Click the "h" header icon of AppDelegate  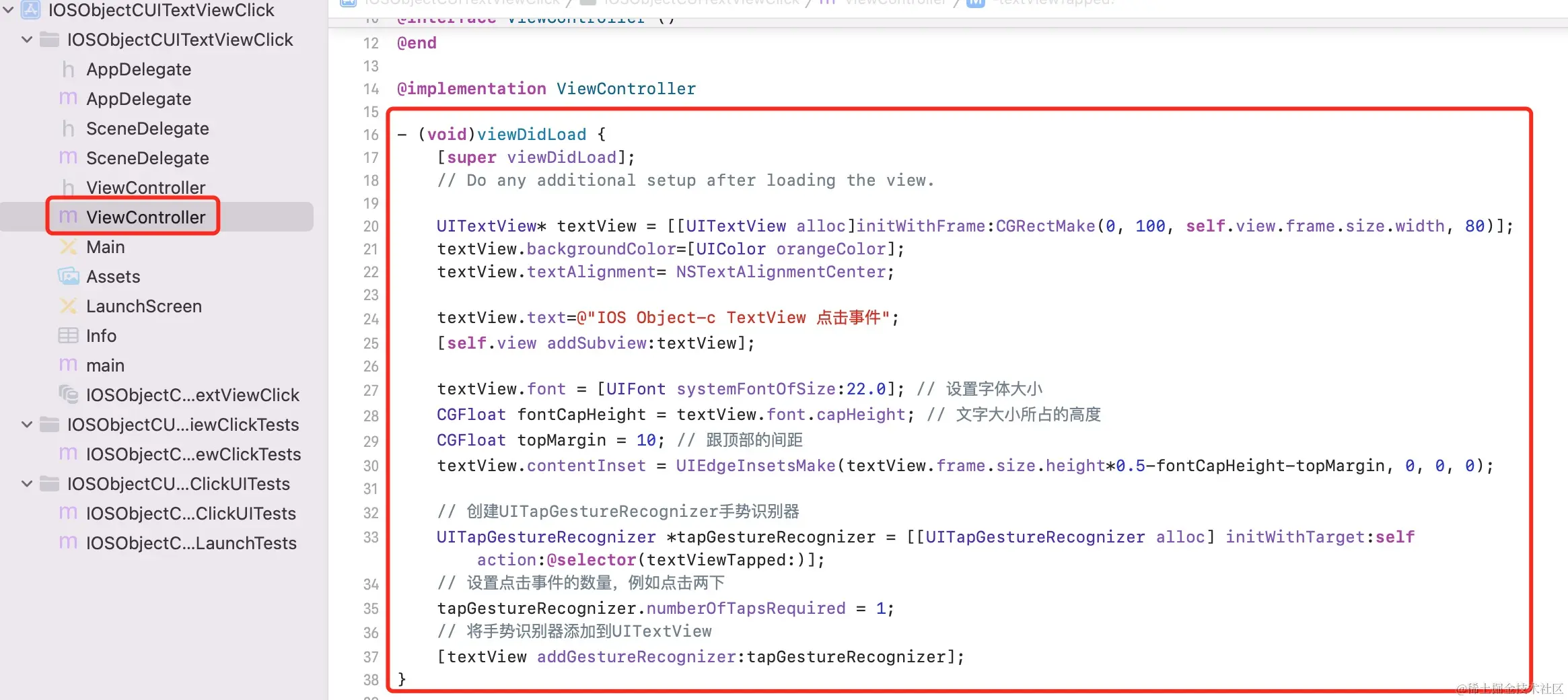pos(68,69)
